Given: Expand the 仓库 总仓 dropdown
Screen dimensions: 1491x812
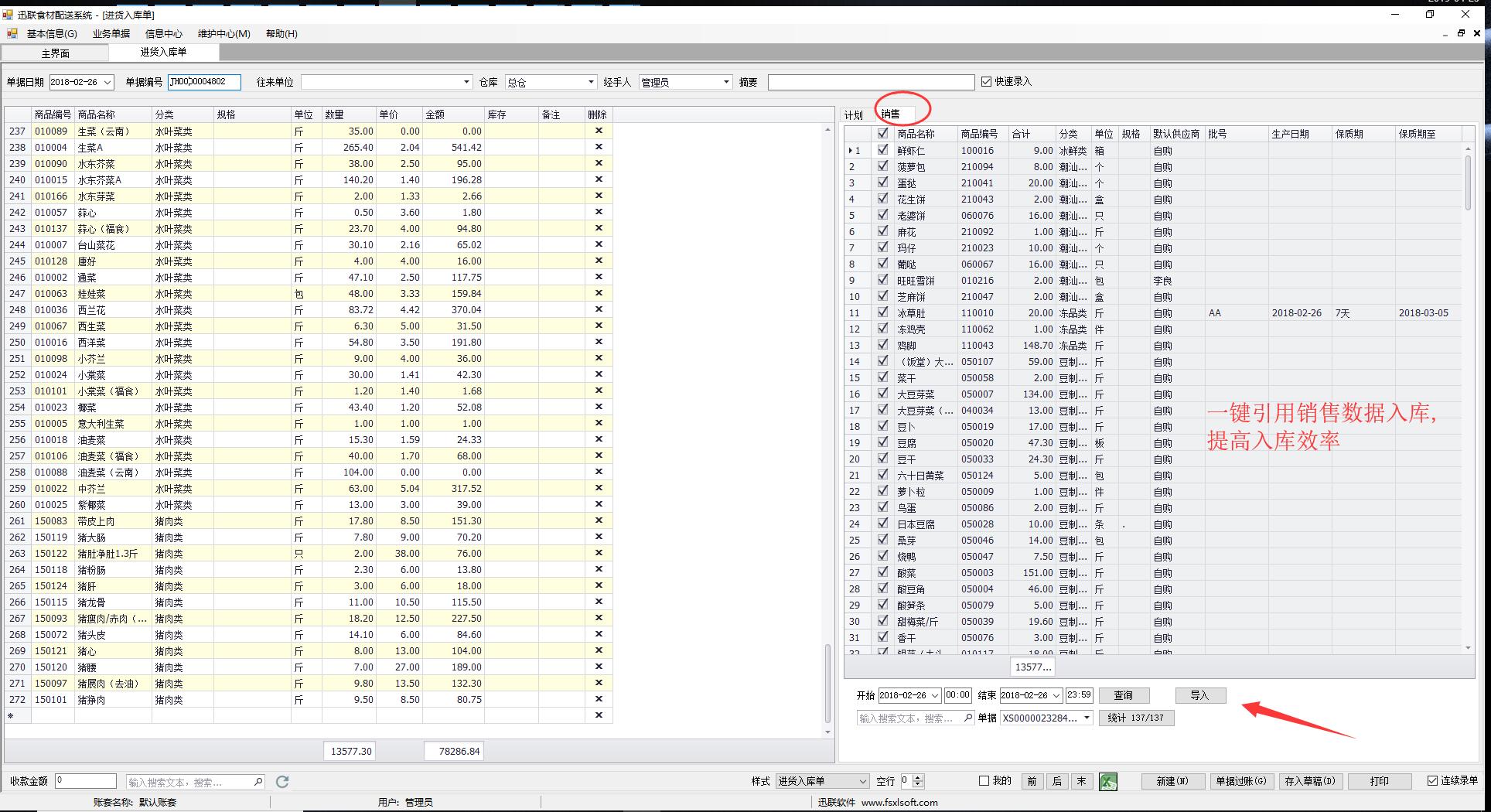Looking at the screenshot, I should click(x=591, y=82).
